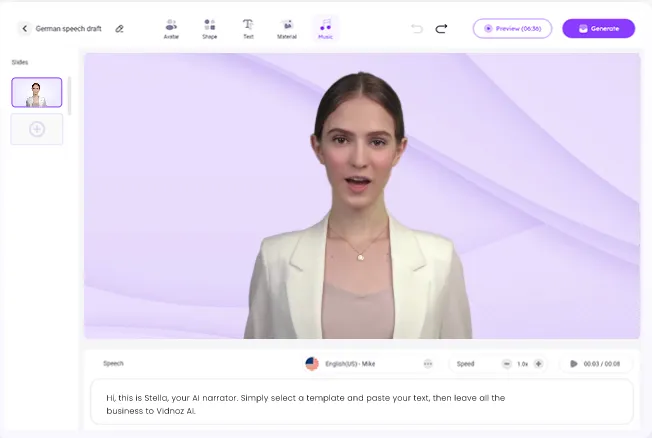Increase speech speed with plus

(538, 364)
